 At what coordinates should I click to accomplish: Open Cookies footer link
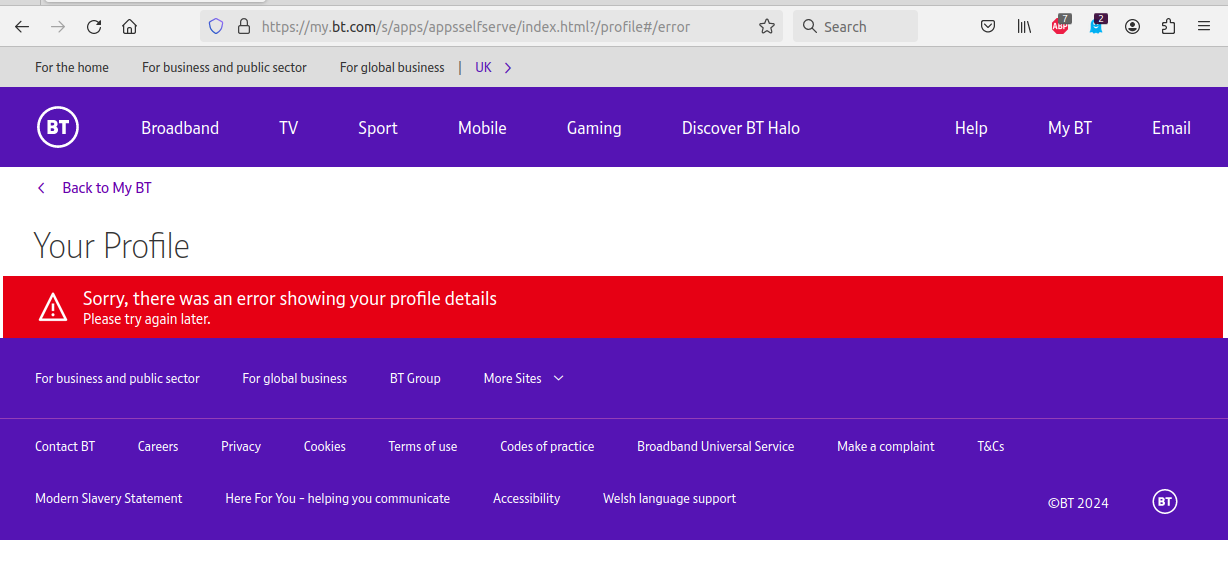coord(325,446)
